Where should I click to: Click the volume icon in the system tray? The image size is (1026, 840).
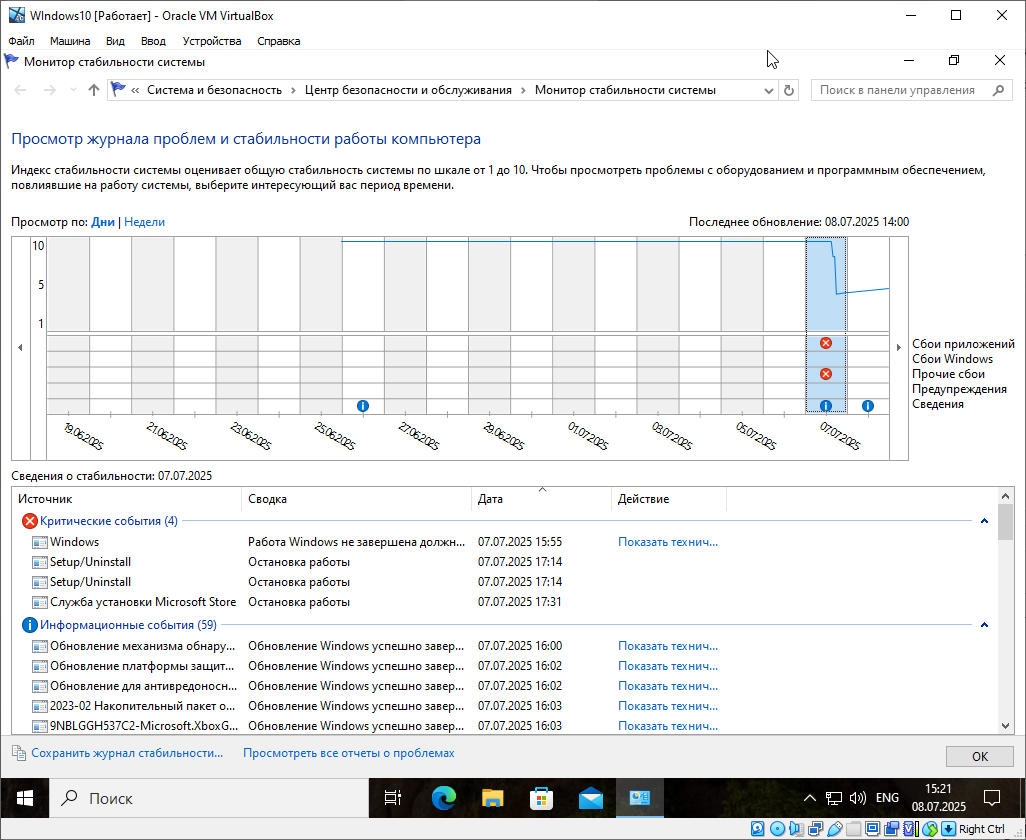(x=857, y=798)
